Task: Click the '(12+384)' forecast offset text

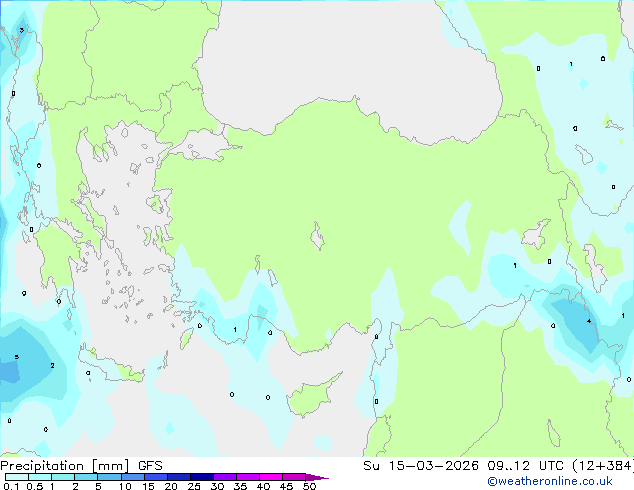Action: 603,465
